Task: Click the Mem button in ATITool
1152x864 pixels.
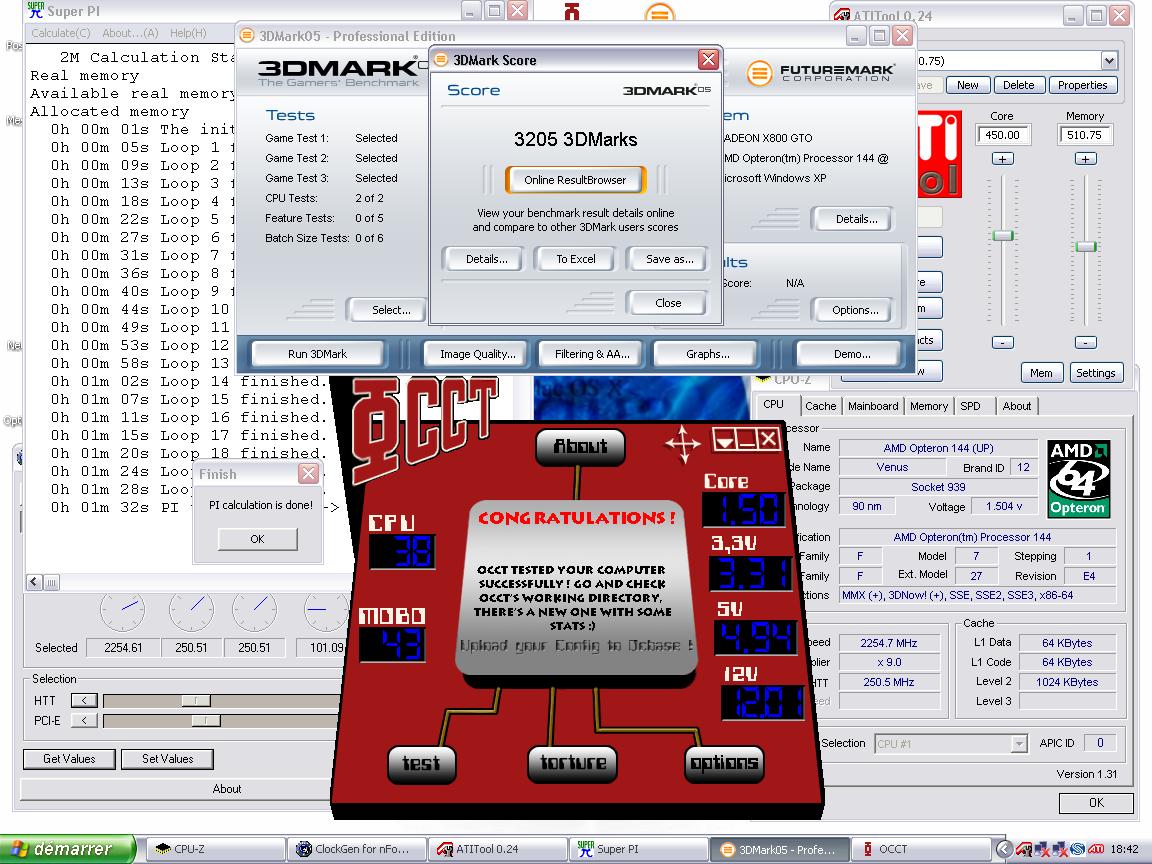Action: coord(1041,373)
